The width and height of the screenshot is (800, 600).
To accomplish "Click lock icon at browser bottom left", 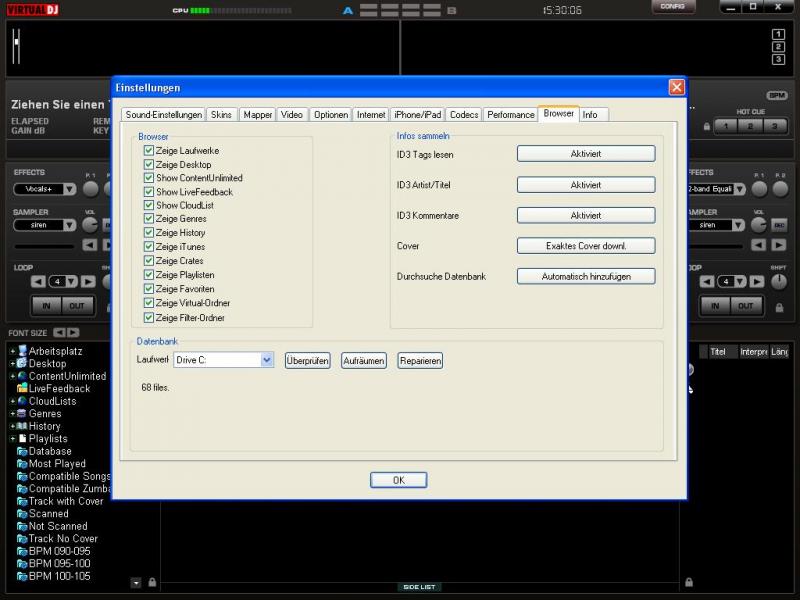I will 152,582.
